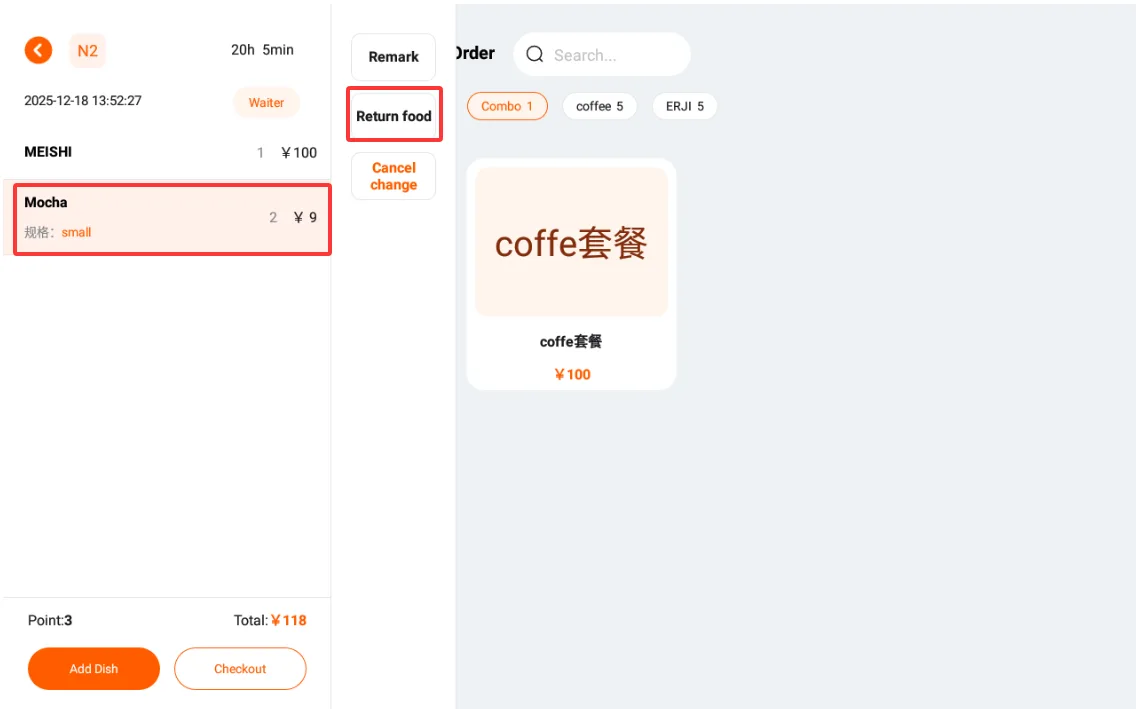Click the 20h 5min duration text
The width and height of the screenshot is (1136, 709).
tap(262, 50)
